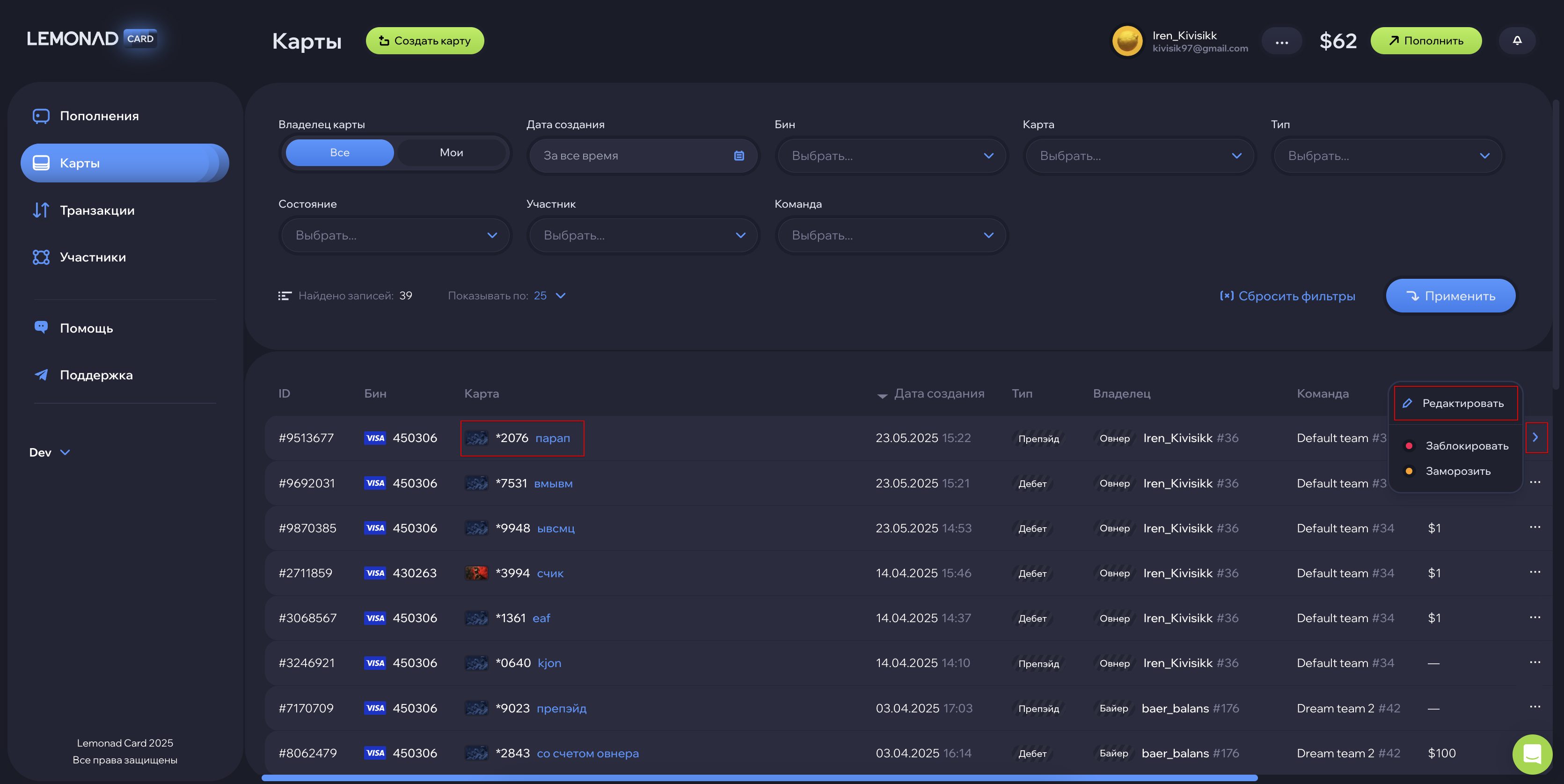
Task: Choose Заморозить in the context menu
Action: 1457,472
